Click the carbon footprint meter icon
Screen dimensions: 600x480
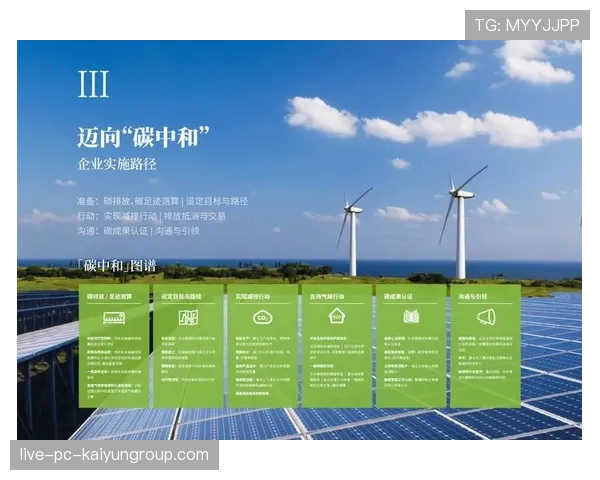[114, 318]
